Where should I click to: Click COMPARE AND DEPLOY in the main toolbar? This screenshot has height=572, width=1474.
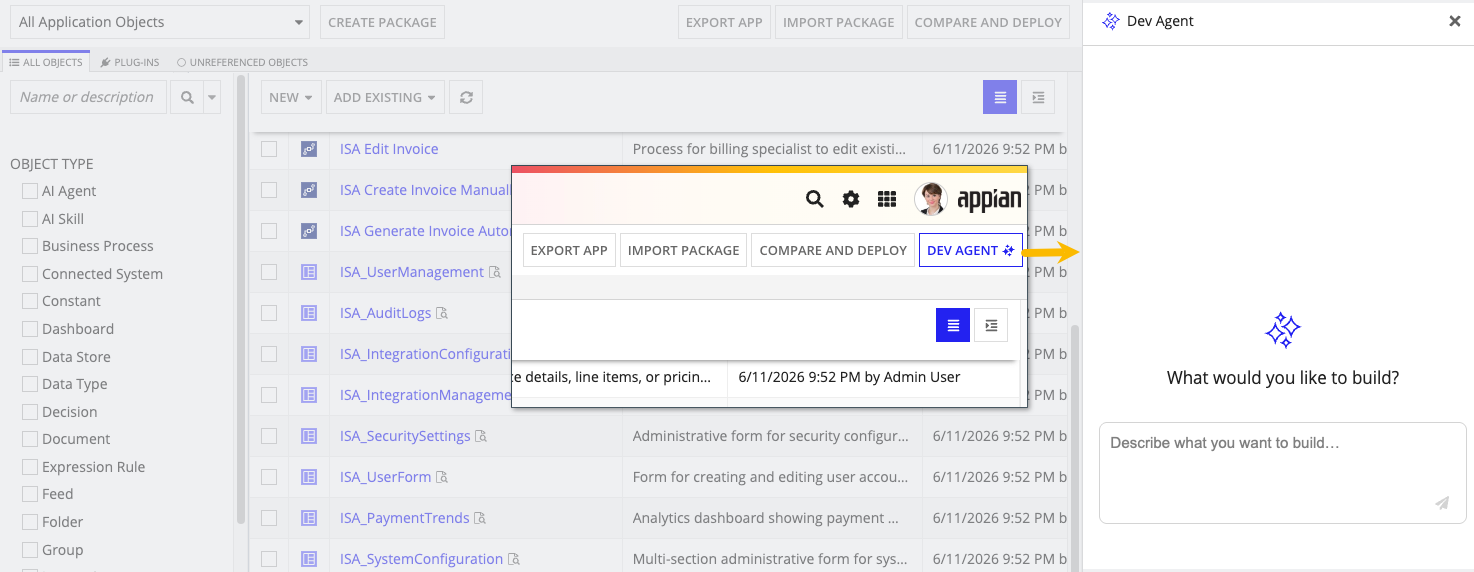click(x=988, y=22)
